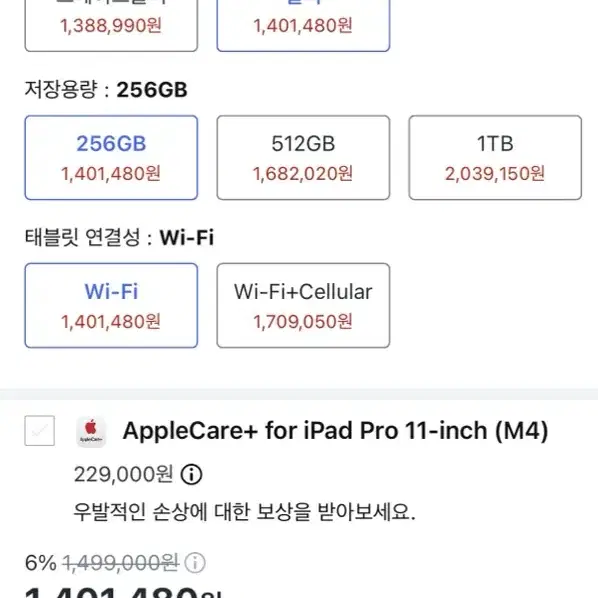Select the top color option priced 1,401,480원

coord(303,26)
